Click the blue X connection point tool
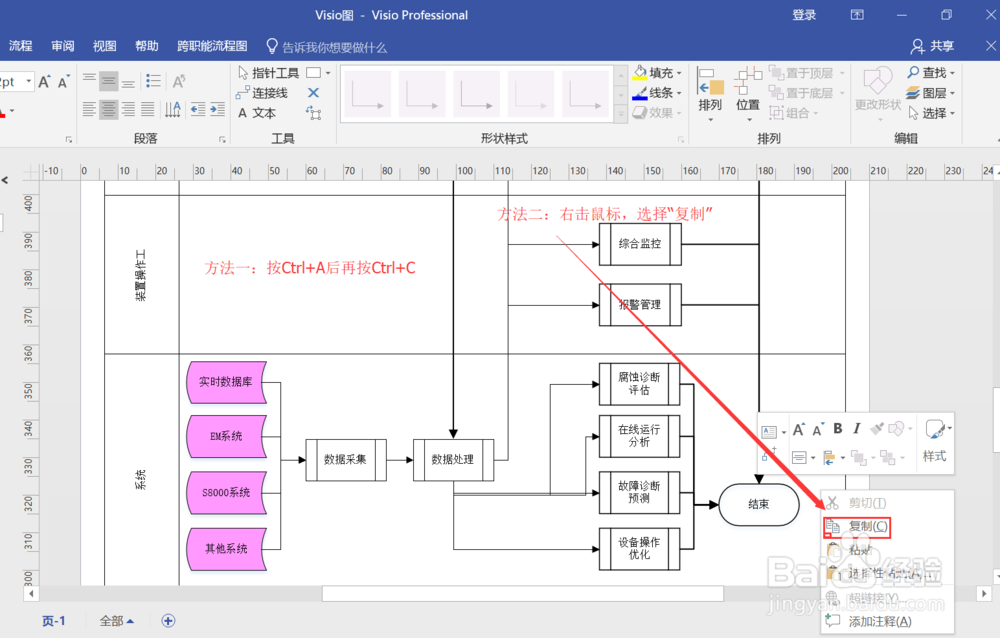This screenshot has width=1000, height=638. 313,93
